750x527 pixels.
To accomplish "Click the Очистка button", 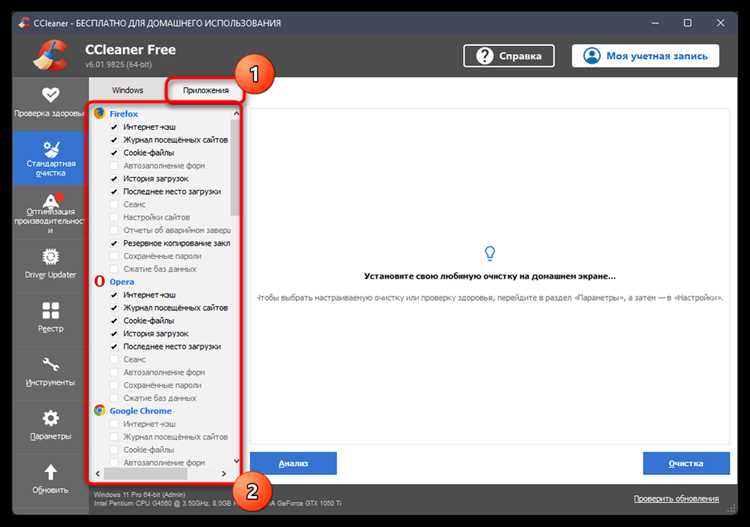I will point(686,463).
